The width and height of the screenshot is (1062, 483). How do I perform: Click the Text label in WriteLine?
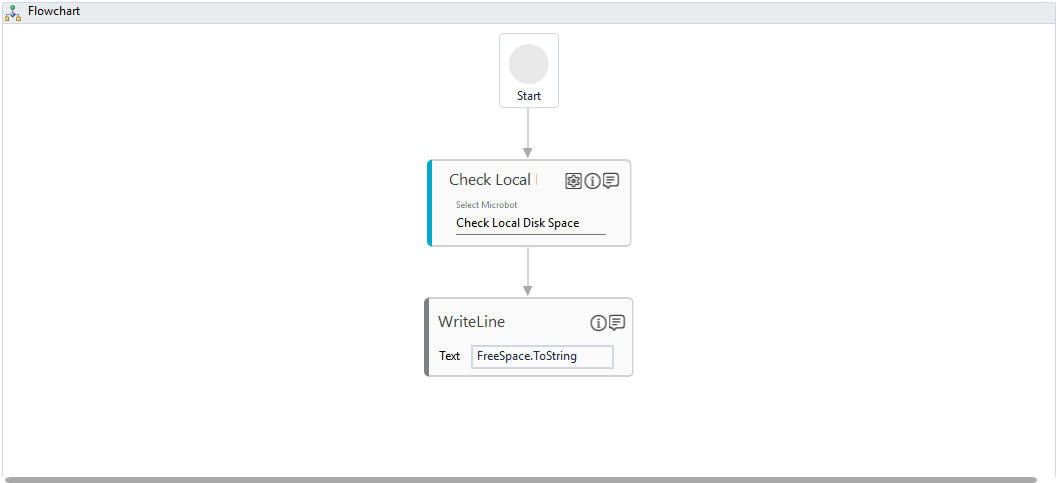450,356
